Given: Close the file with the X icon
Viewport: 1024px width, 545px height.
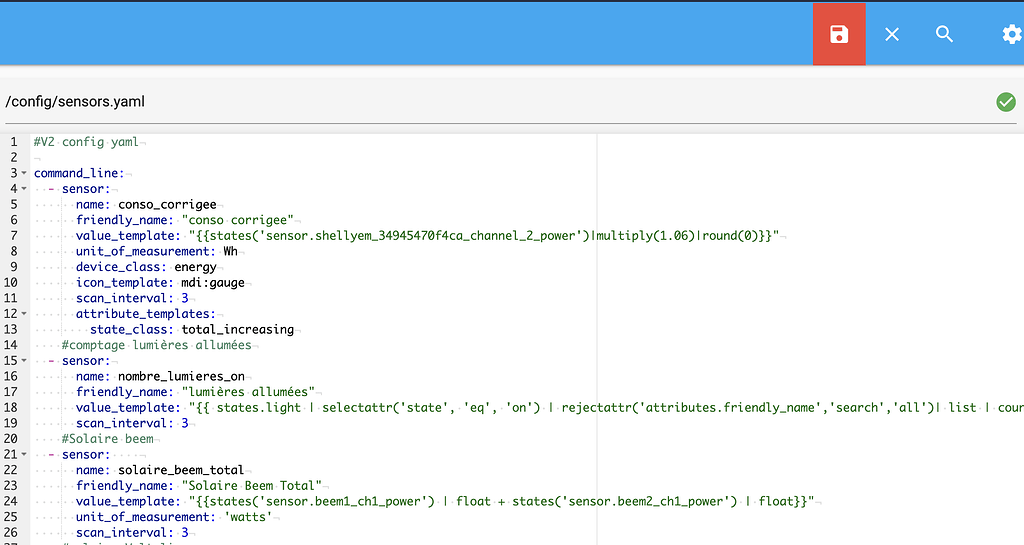Looking at the screenshot, I should pyautogui.click(x=892, y=34).
